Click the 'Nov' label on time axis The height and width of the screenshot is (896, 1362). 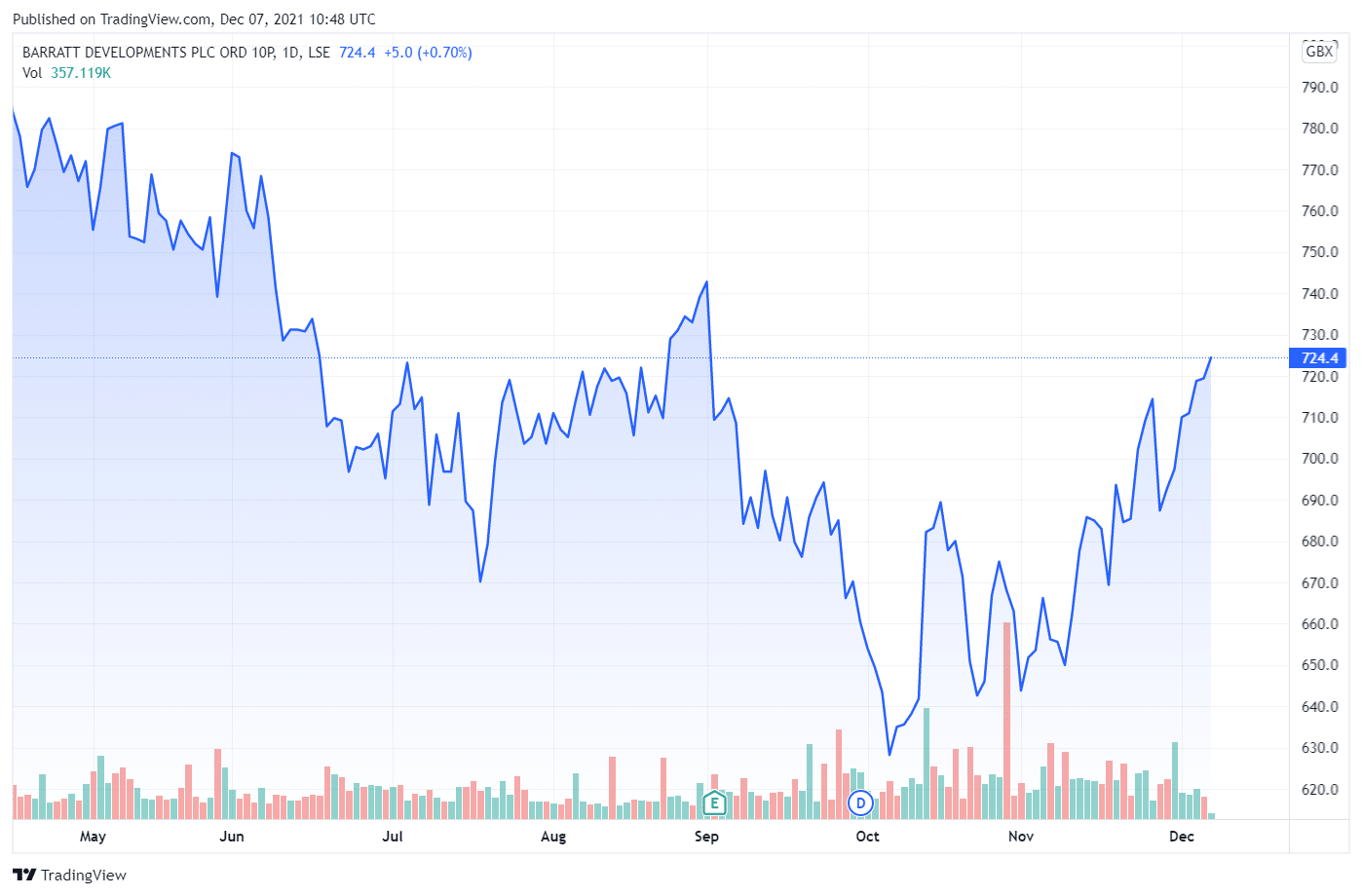(1021, 837)
